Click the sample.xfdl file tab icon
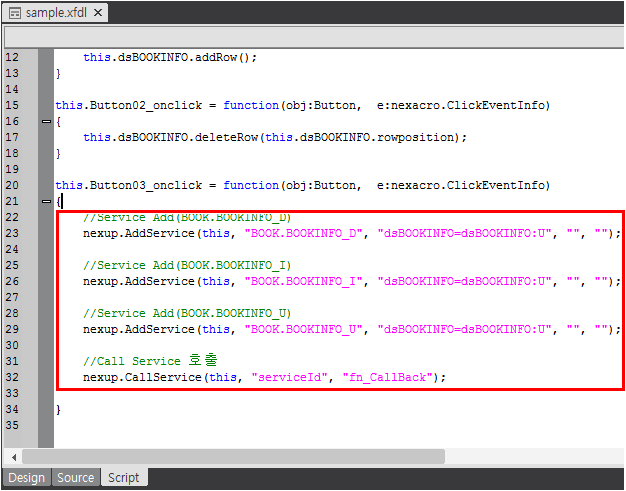The width and height of the screenshot is (626, 491). point(15,13)
